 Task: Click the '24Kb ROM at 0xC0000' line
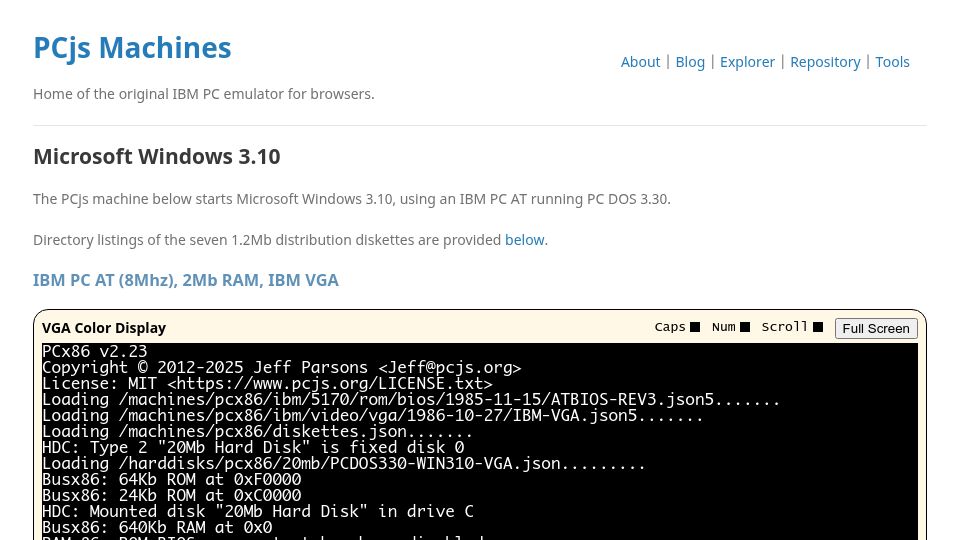(x=172, y=495)
